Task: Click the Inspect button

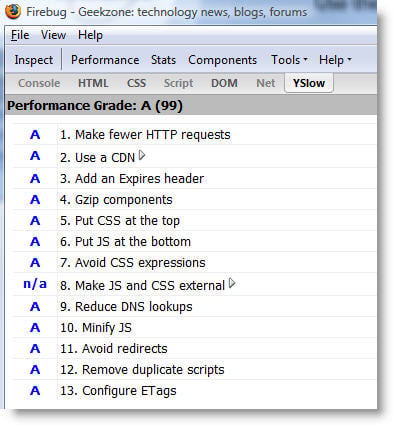Action: tap(34, 60)
